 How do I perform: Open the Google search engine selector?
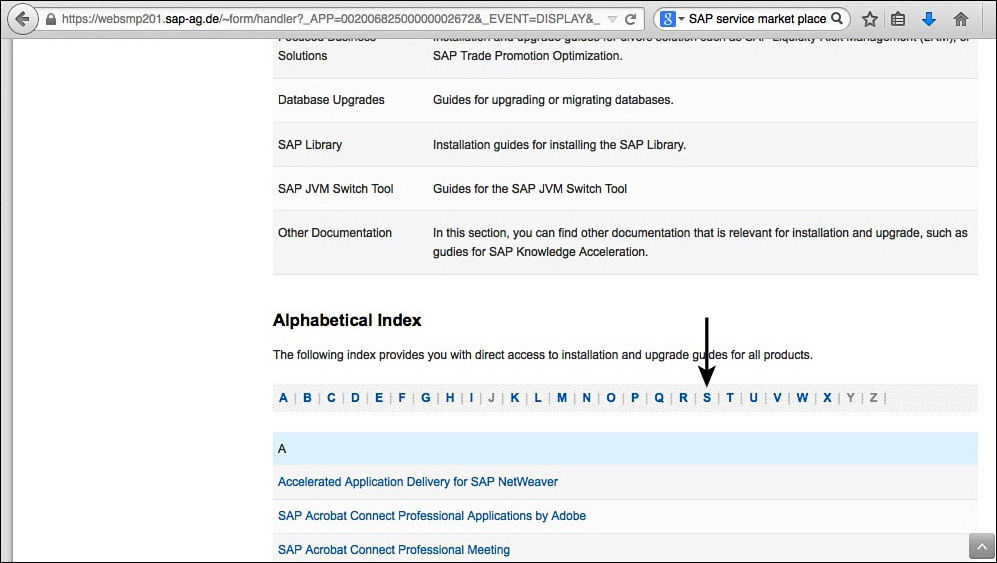[x=671, y=19]
